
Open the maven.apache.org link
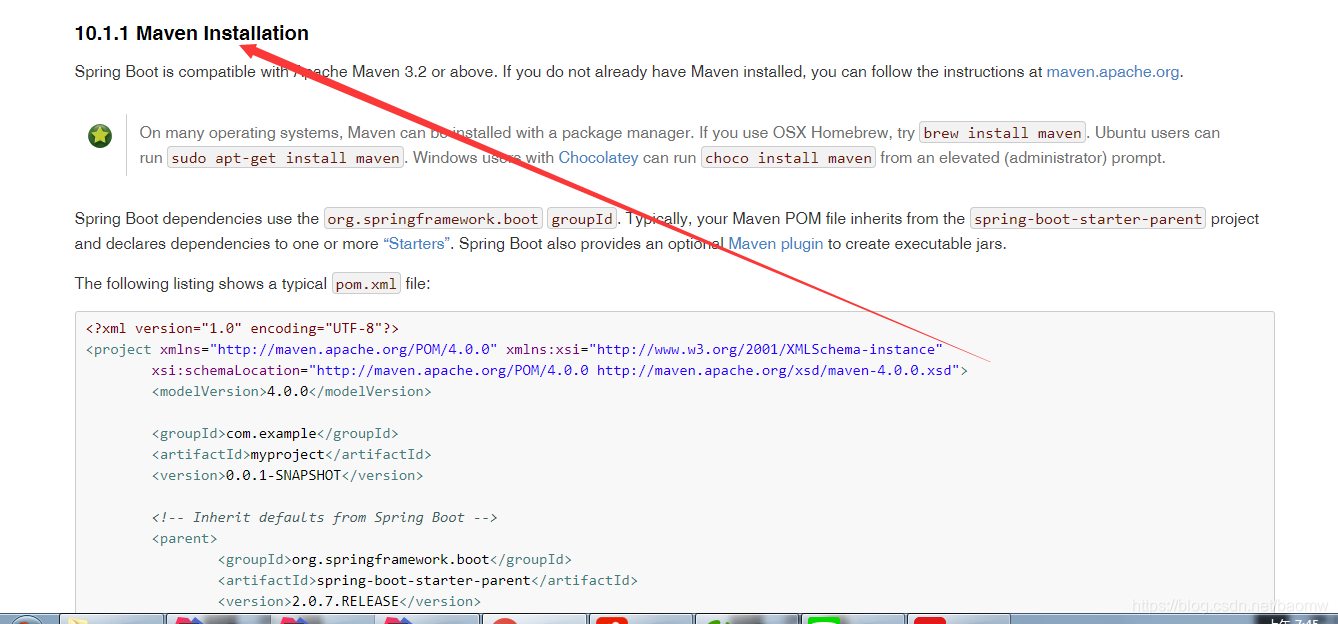click(x=1113, y=72)
